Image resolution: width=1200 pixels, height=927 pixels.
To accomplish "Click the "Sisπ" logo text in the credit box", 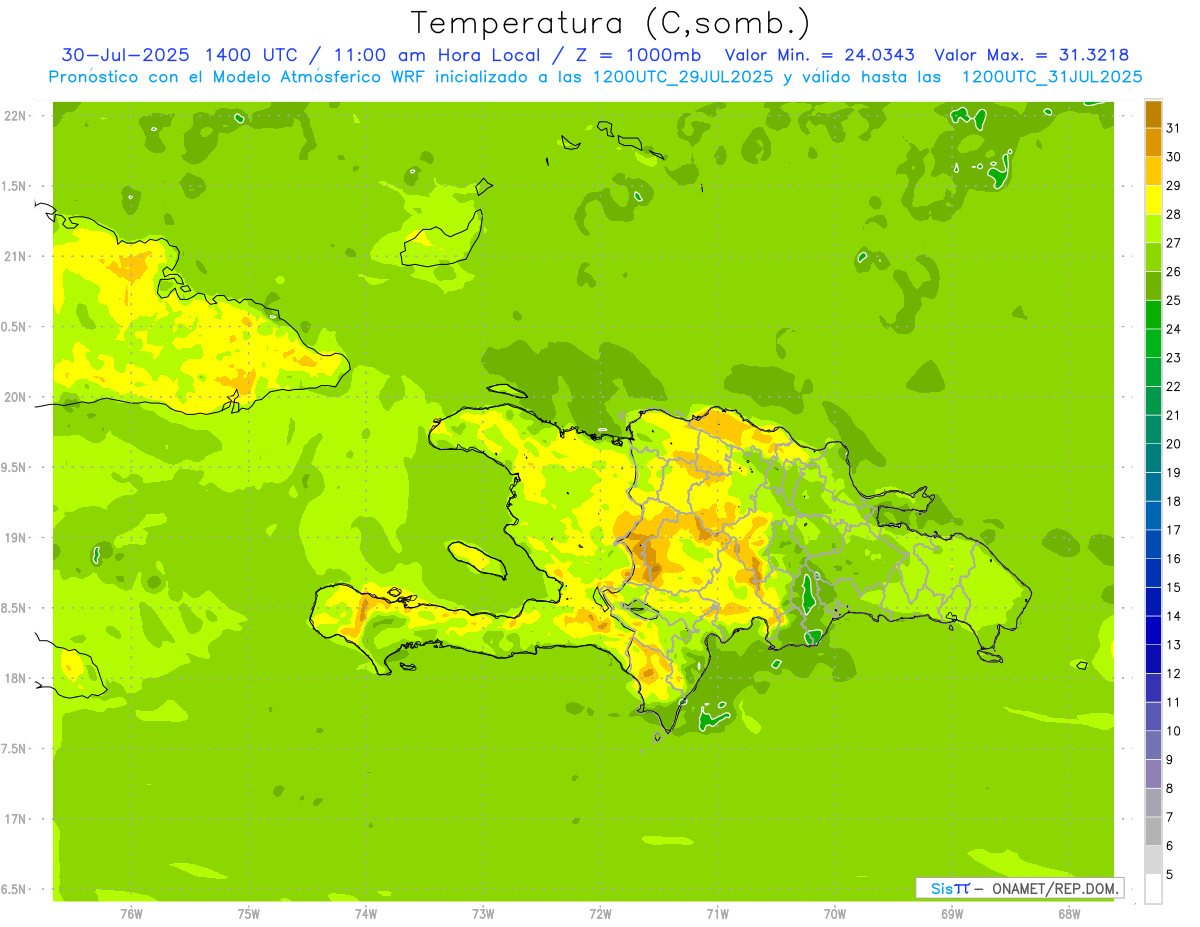I will [x=950, y=888].
